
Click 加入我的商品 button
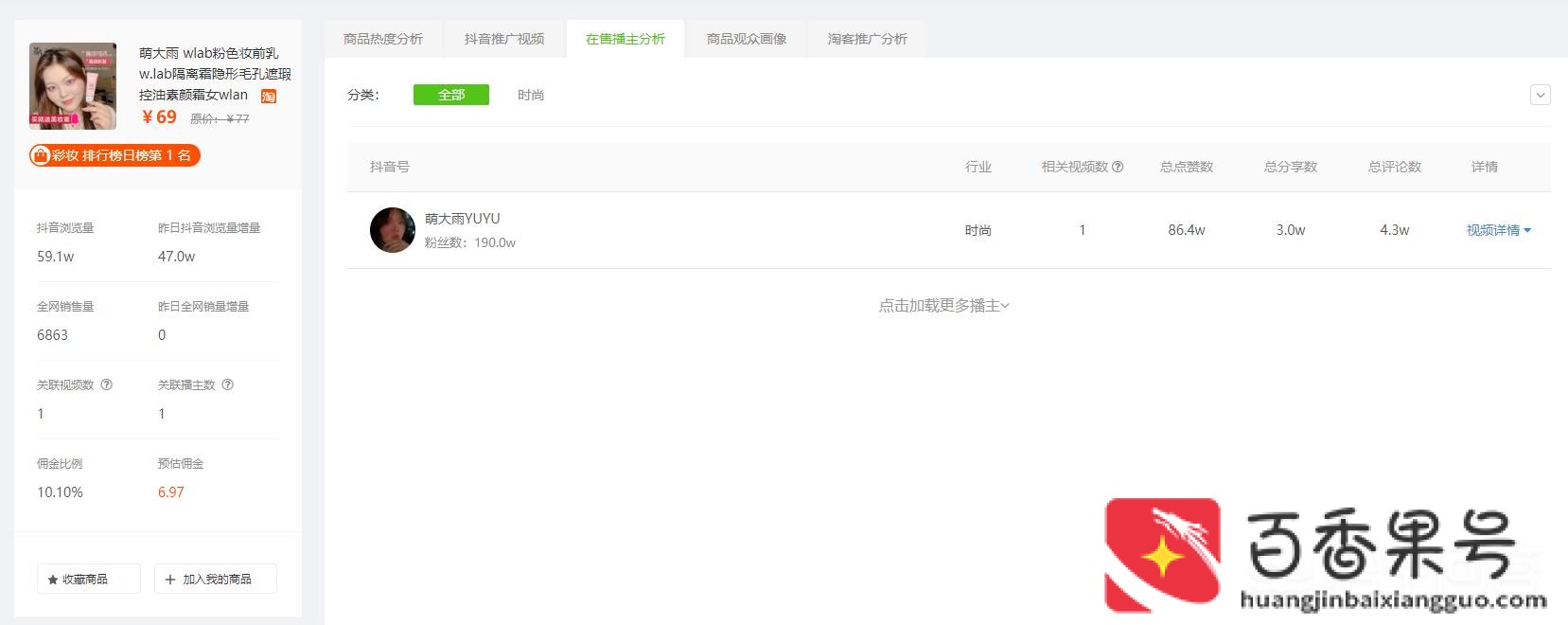tap(216, 579)
